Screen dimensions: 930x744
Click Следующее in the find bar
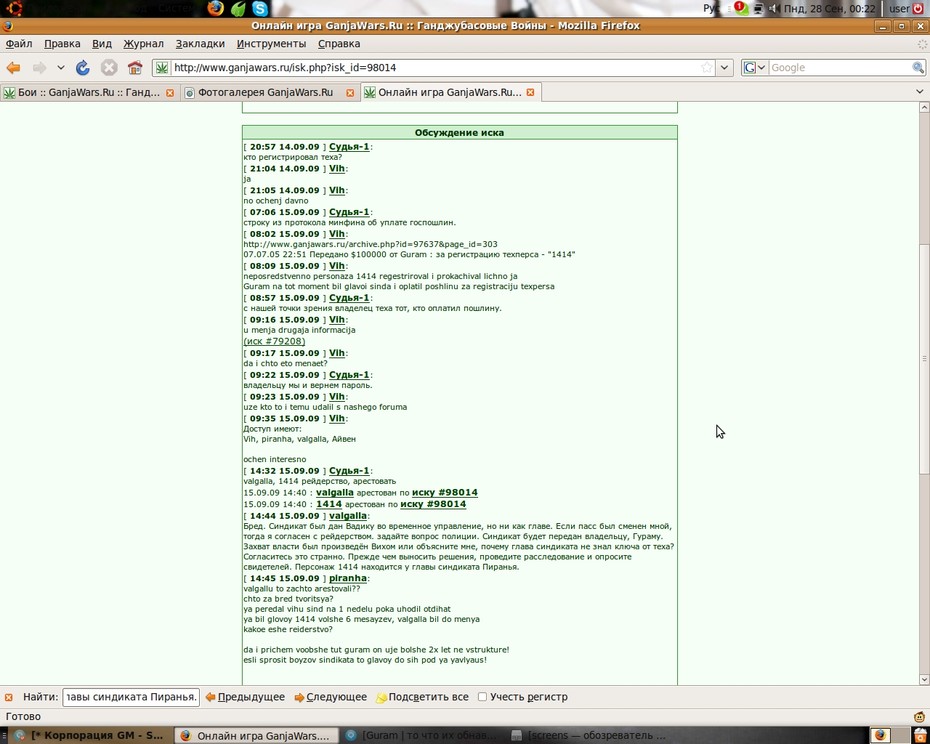(330, 697)
